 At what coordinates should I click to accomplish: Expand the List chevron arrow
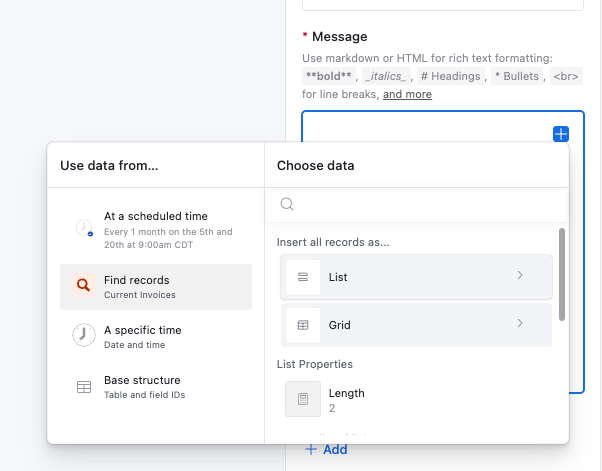pos(520,275)
